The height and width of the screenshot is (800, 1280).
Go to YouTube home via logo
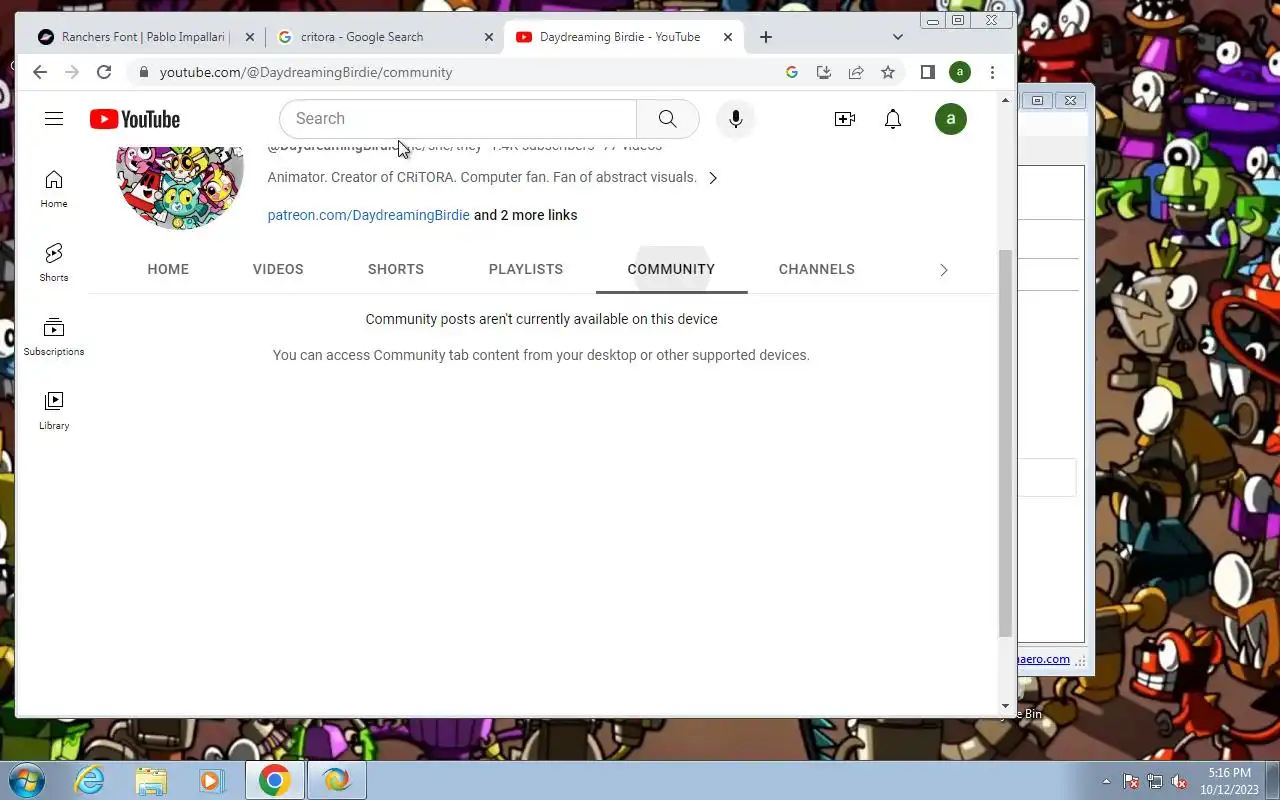pos(135,119)
